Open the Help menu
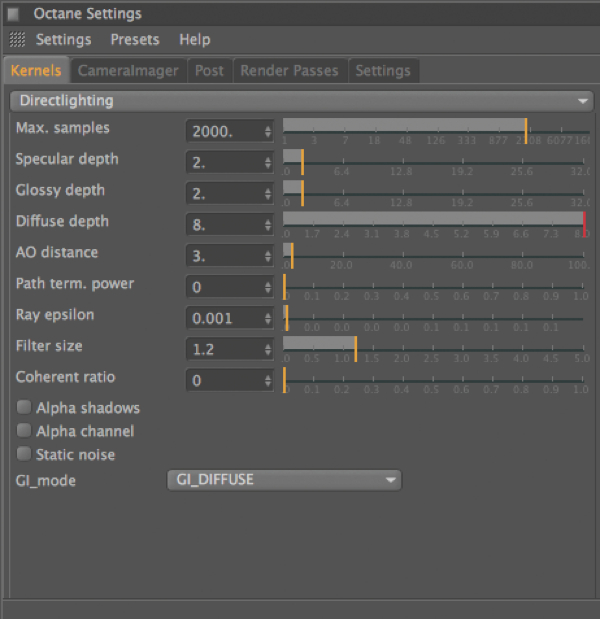The width and height of the screenshot is (600, 619). (195, 40)
